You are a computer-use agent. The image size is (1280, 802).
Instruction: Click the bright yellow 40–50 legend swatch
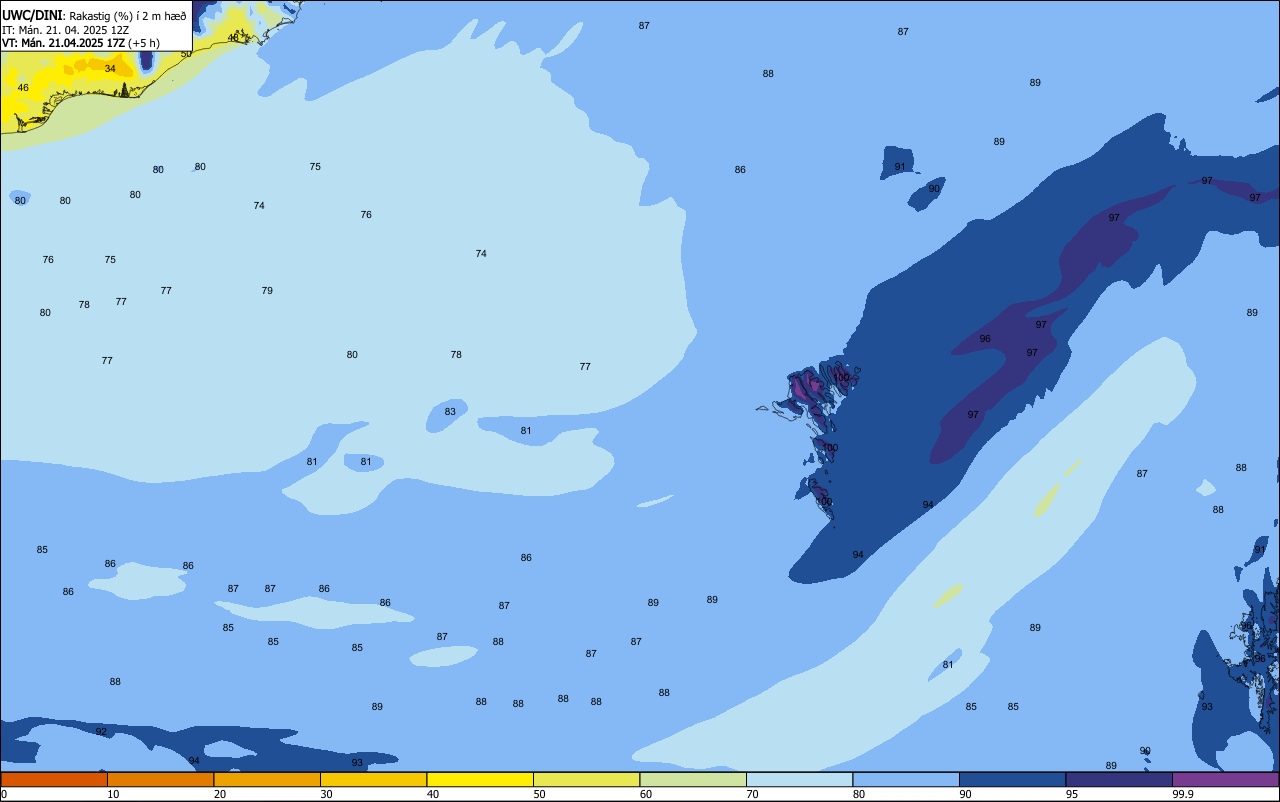click(480, 779)
